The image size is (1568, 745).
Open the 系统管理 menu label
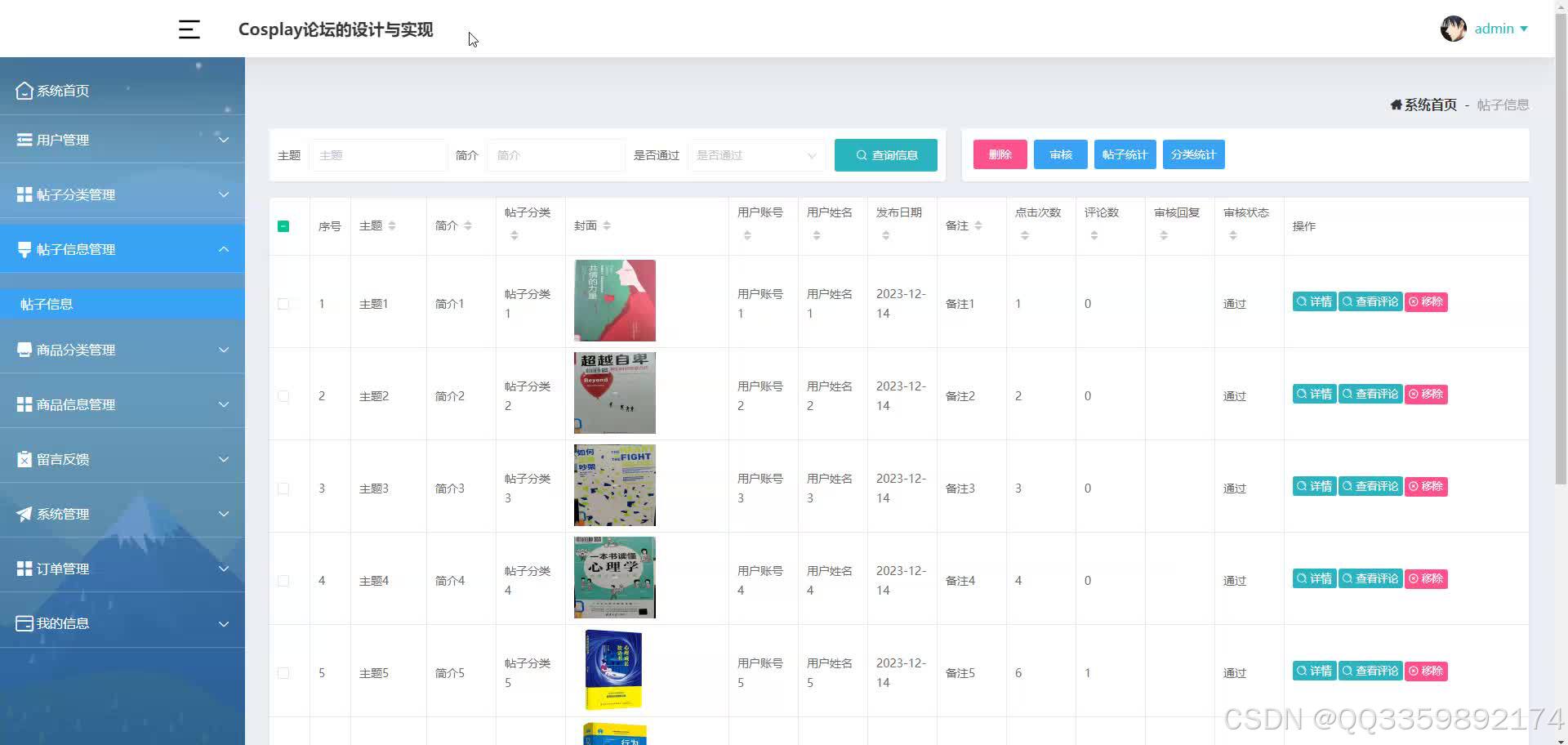(x=63, y=514)
